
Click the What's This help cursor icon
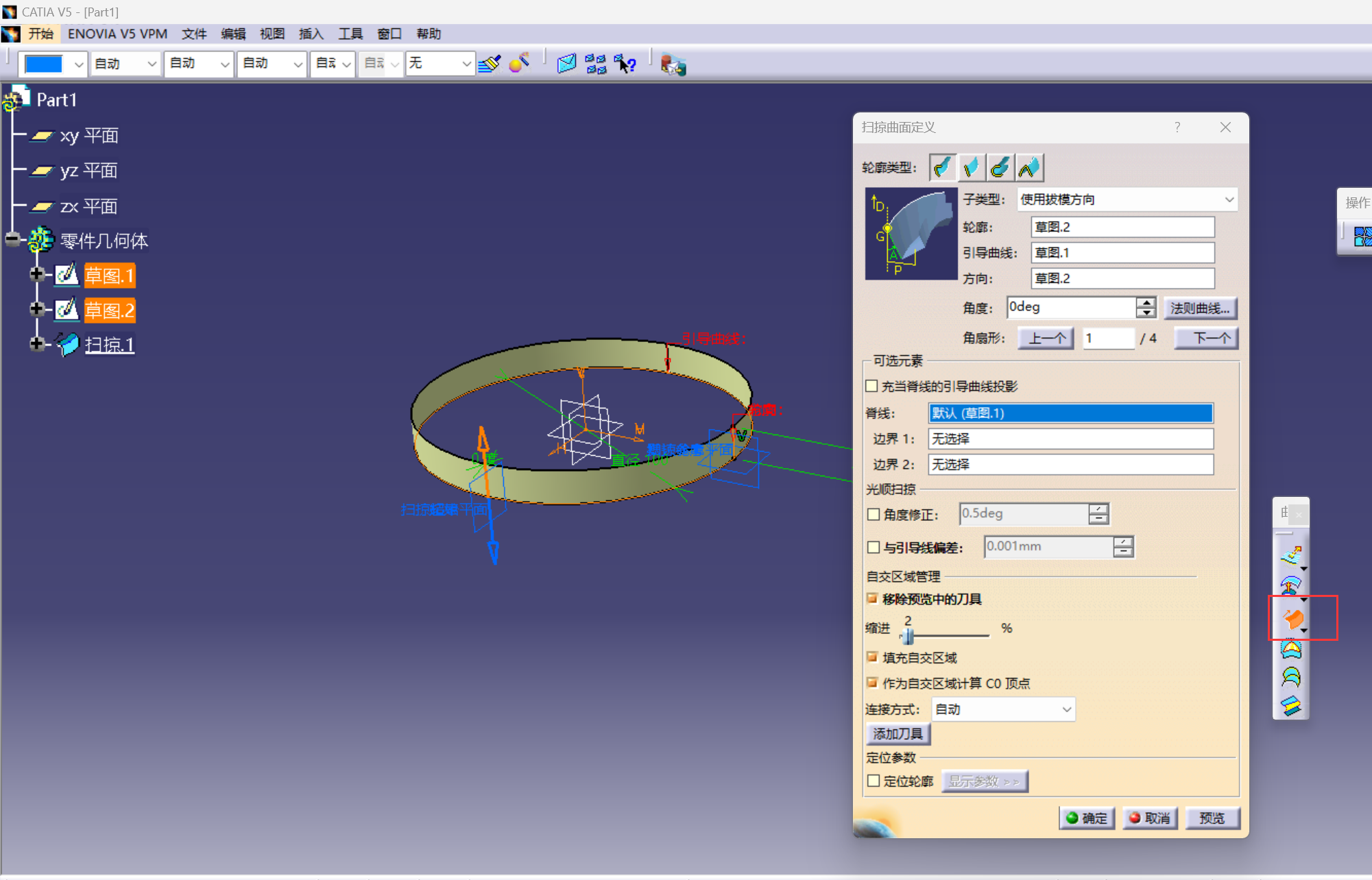click(625, 64)
